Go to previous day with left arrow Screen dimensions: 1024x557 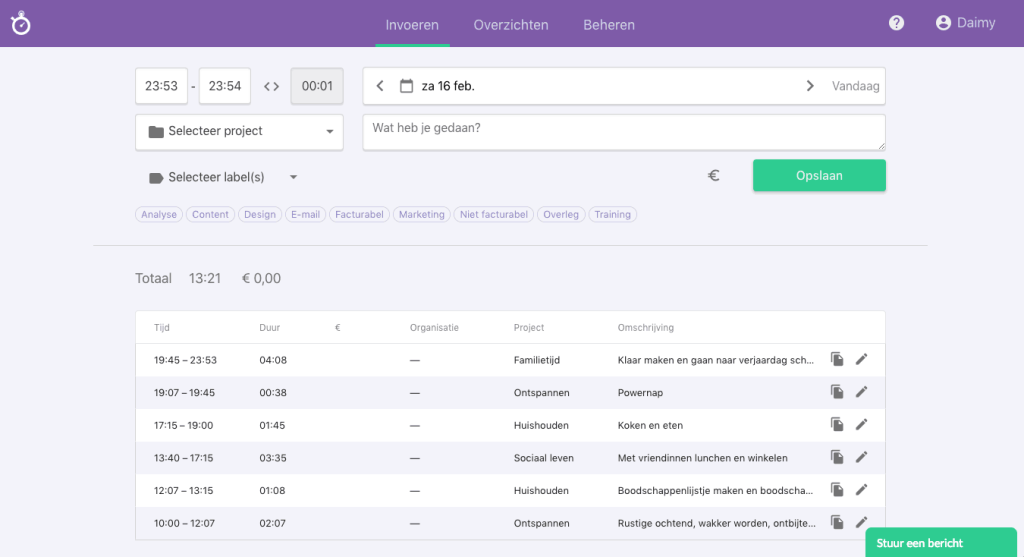(x=380, y=86)
